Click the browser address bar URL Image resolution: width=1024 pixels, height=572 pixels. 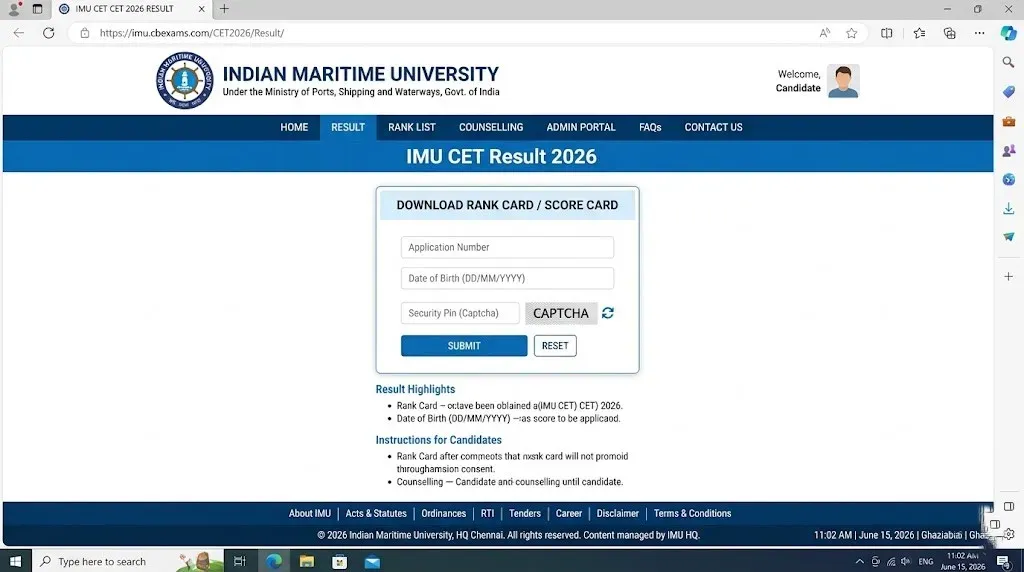click(191, 33)
